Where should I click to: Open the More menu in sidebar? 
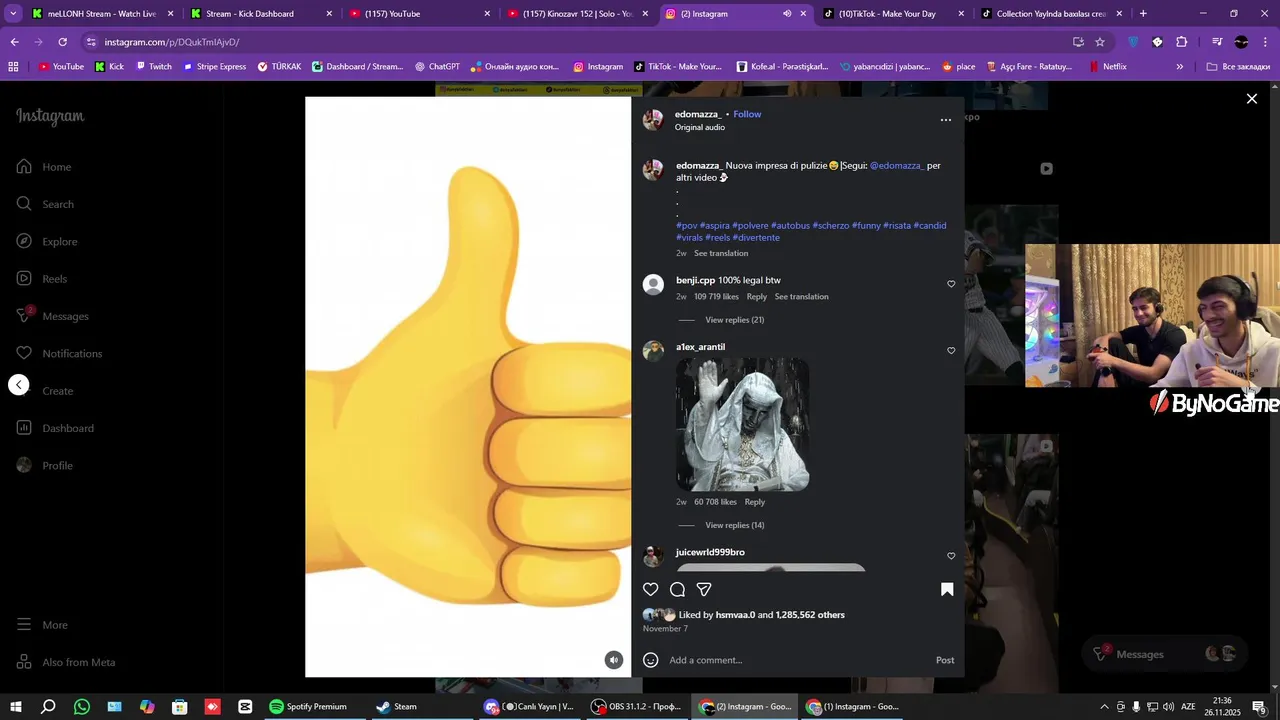point(42,625)
